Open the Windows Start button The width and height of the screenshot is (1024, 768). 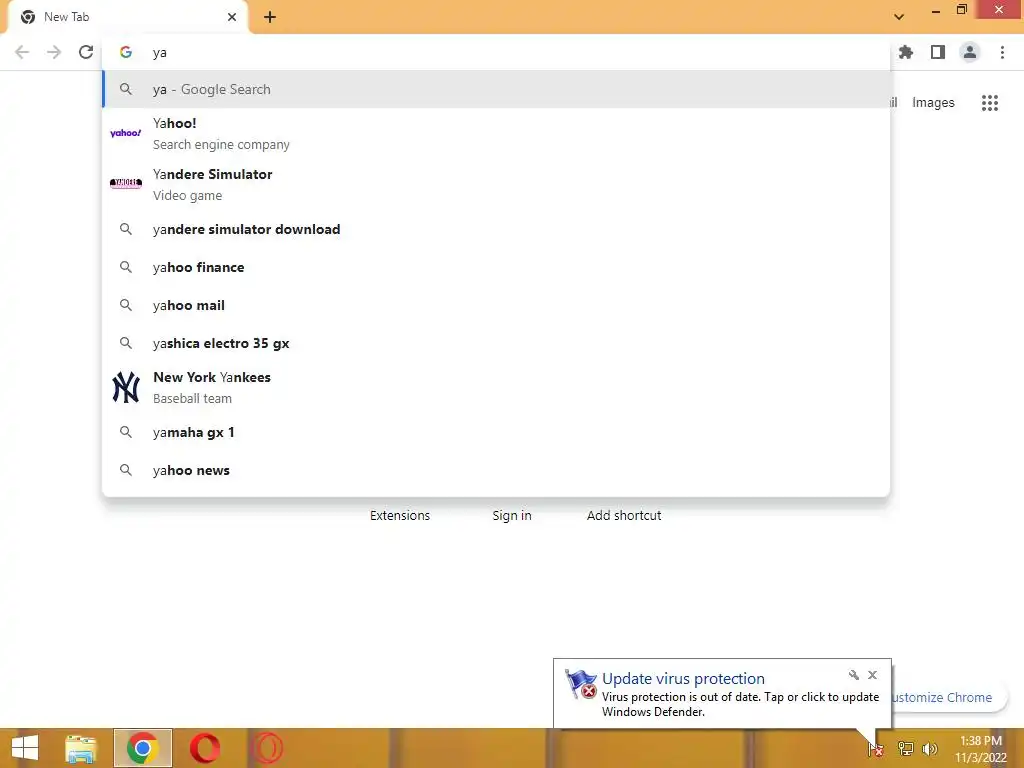tap(25, 748)
